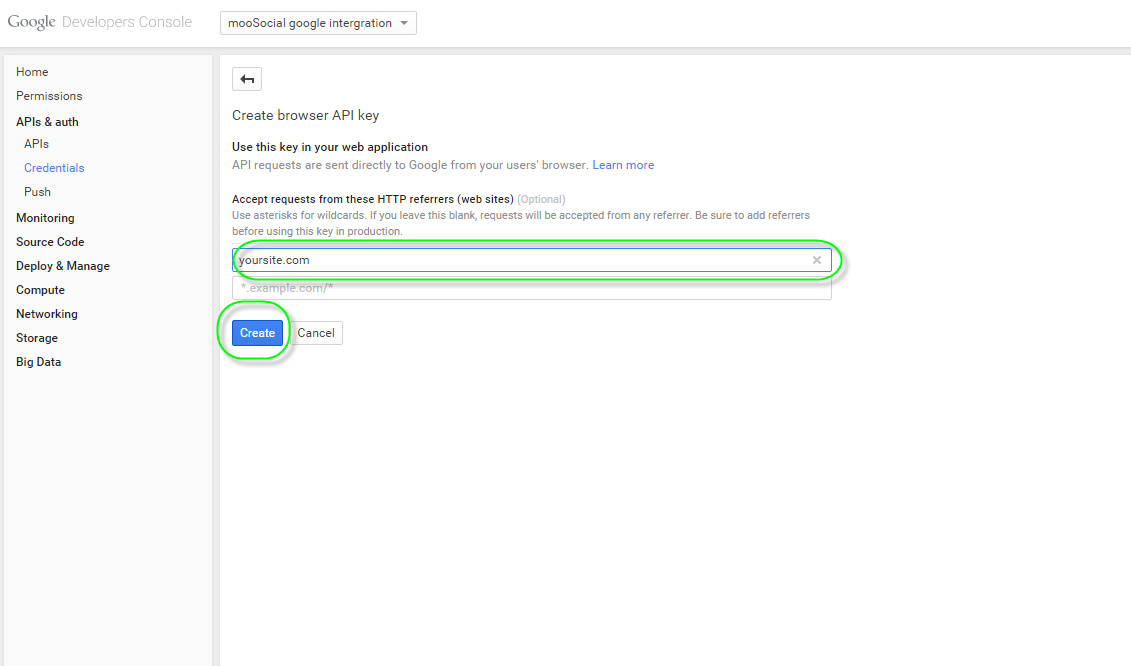Click the back arrow button
Viewport: 1131px width, 666px height.
click(x=247, y=80)
